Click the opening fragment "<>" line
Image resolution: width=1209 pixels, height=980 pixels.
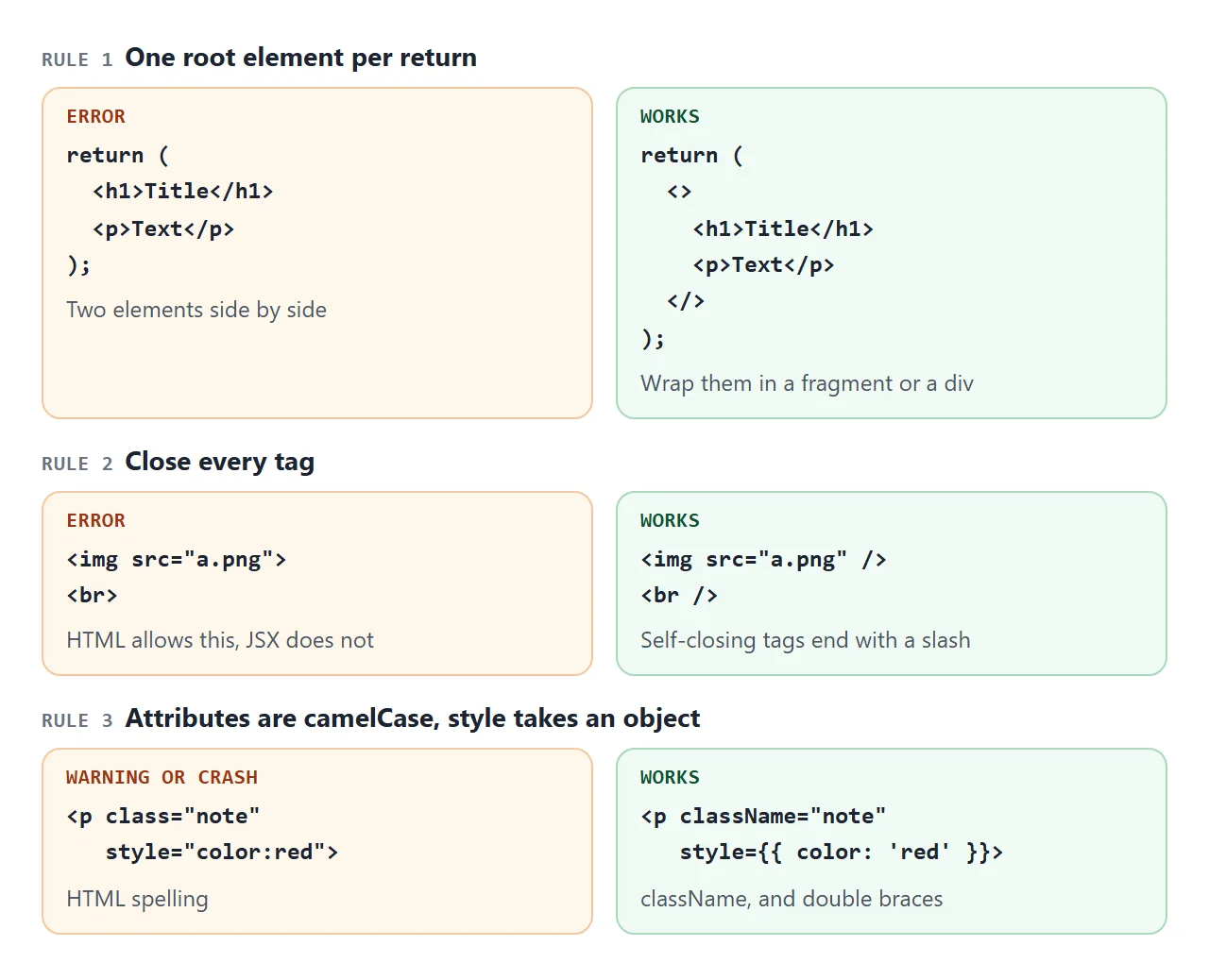[x=679, y=192]
